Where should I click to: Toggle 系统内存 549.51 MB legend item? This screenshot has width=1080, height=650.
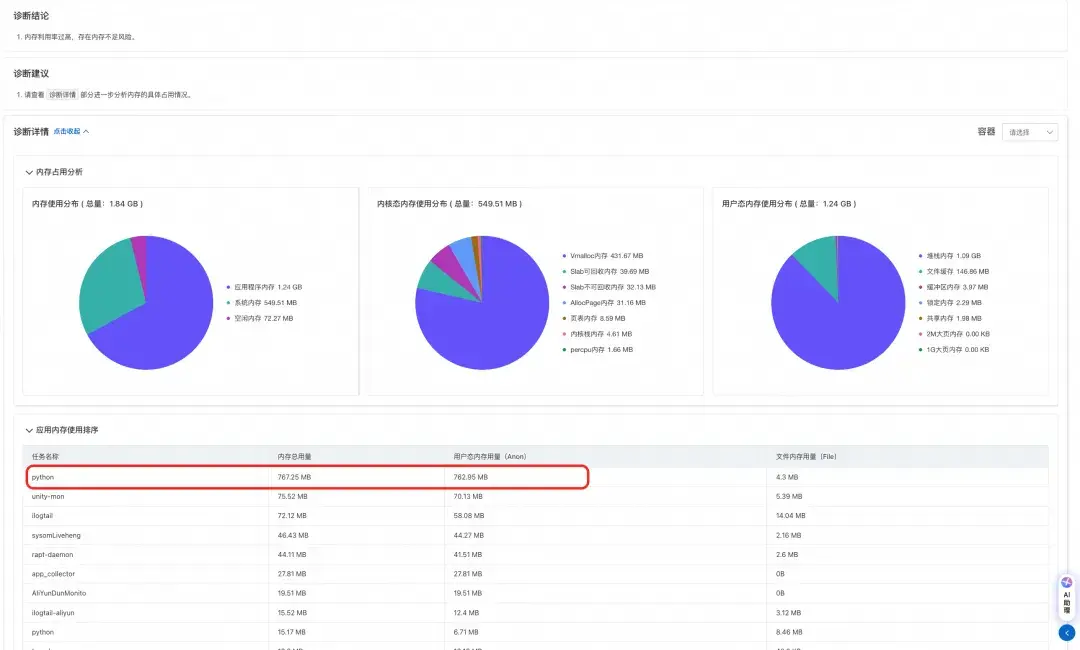(262, 303)
